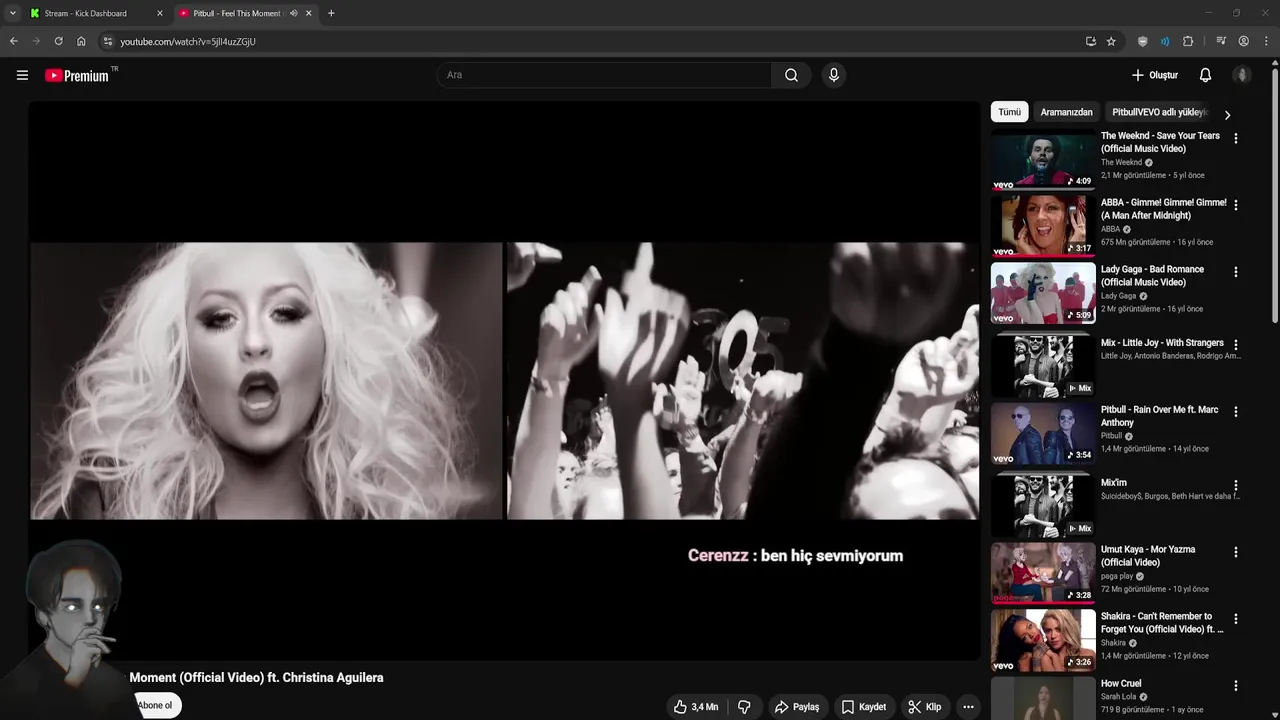Open the extensions puzzle menu
Viewport: 1280px width, 720px height.
[1188, 41]
